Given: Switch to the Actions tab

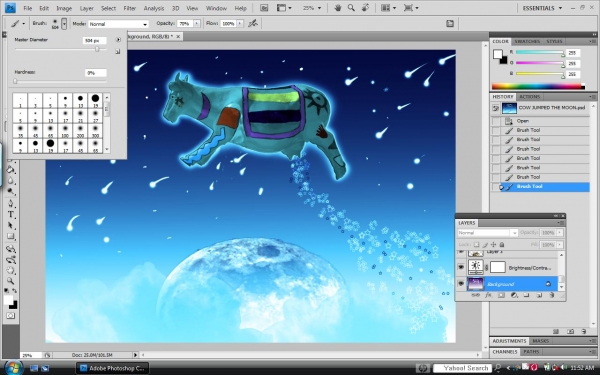Looking at the screenshot, I should point(530,97).
